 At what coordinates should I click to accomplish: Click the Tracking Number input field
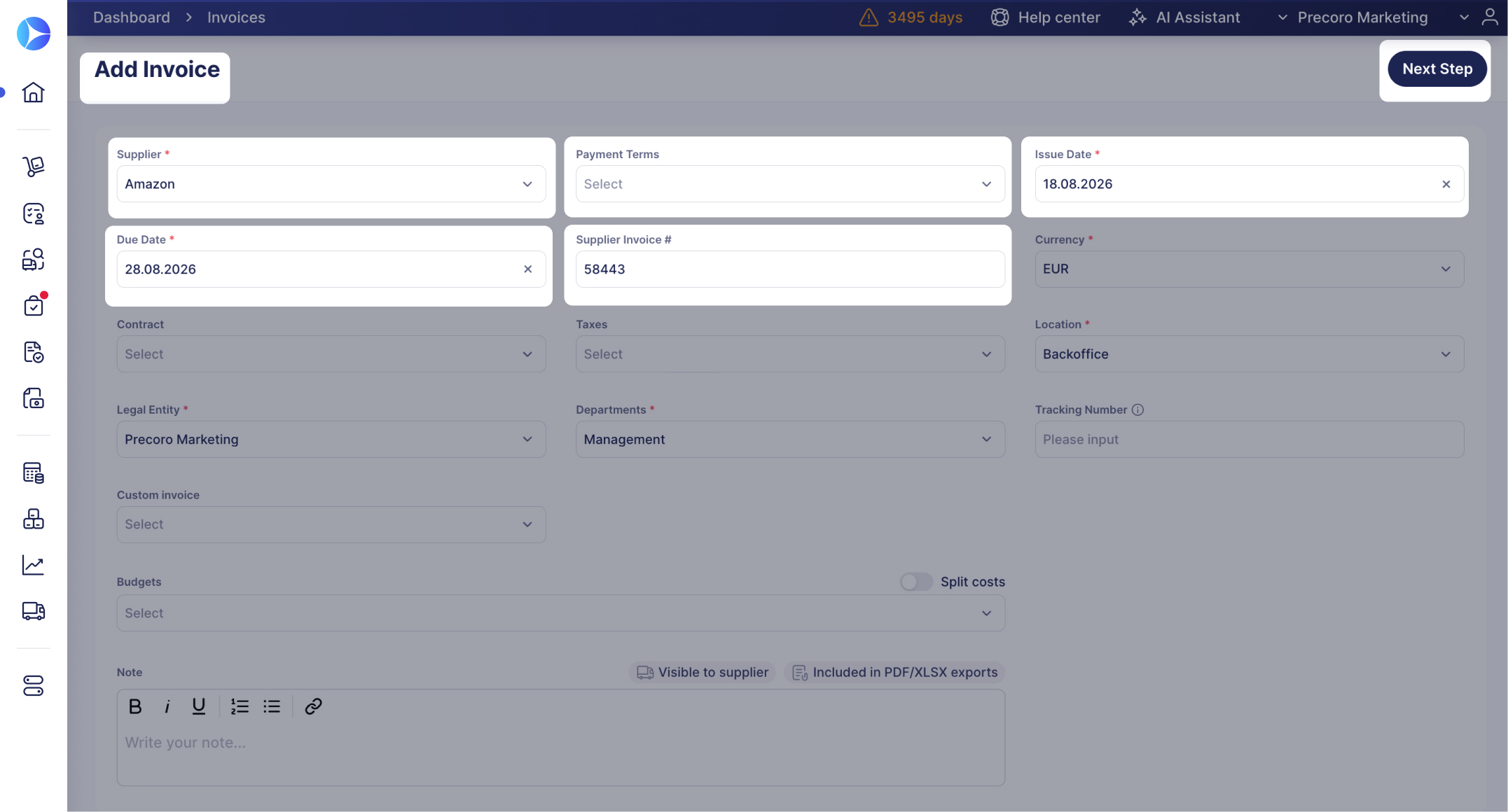(x=1249, y=440)
